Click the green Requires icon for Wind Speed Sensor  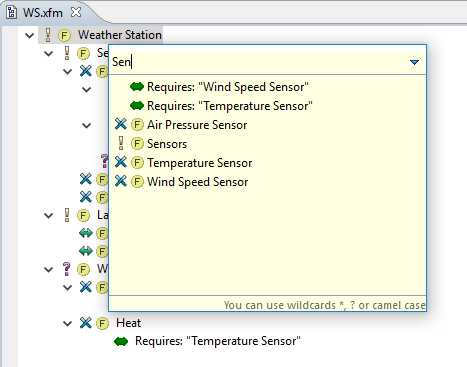[x=137, y=87]
